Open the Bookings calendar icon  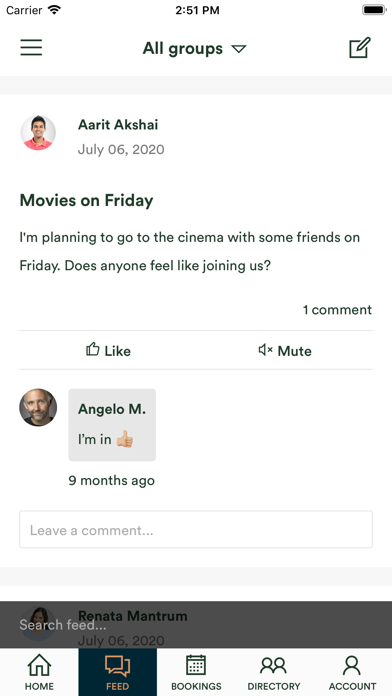point(196,665)
